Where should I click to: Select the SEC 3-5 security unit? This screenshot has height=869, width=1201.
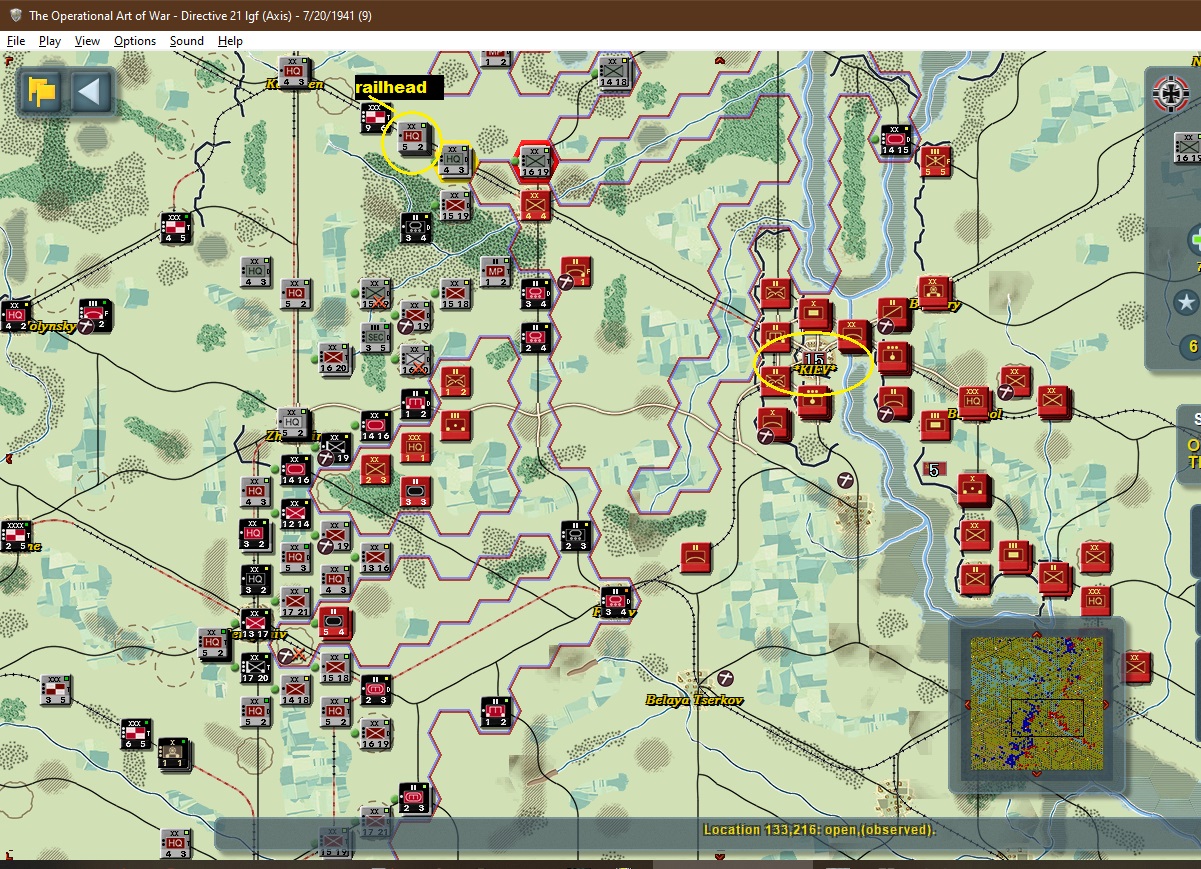point(375,337)
